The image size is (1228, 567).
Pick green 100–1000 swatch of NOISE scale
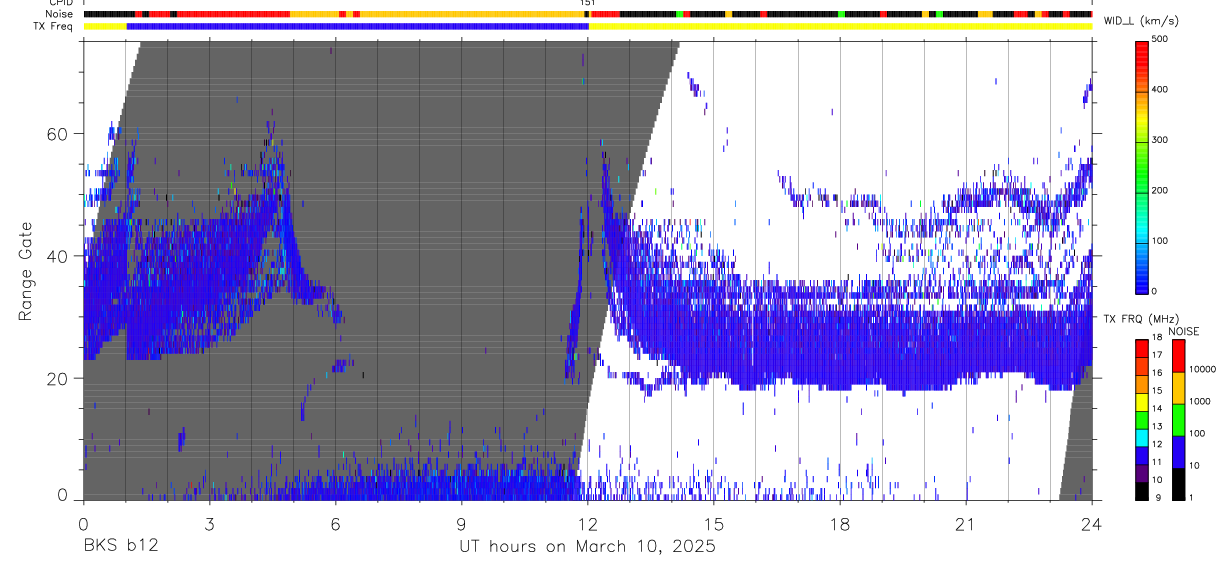pyautogui.click(x=1178, y=420)
